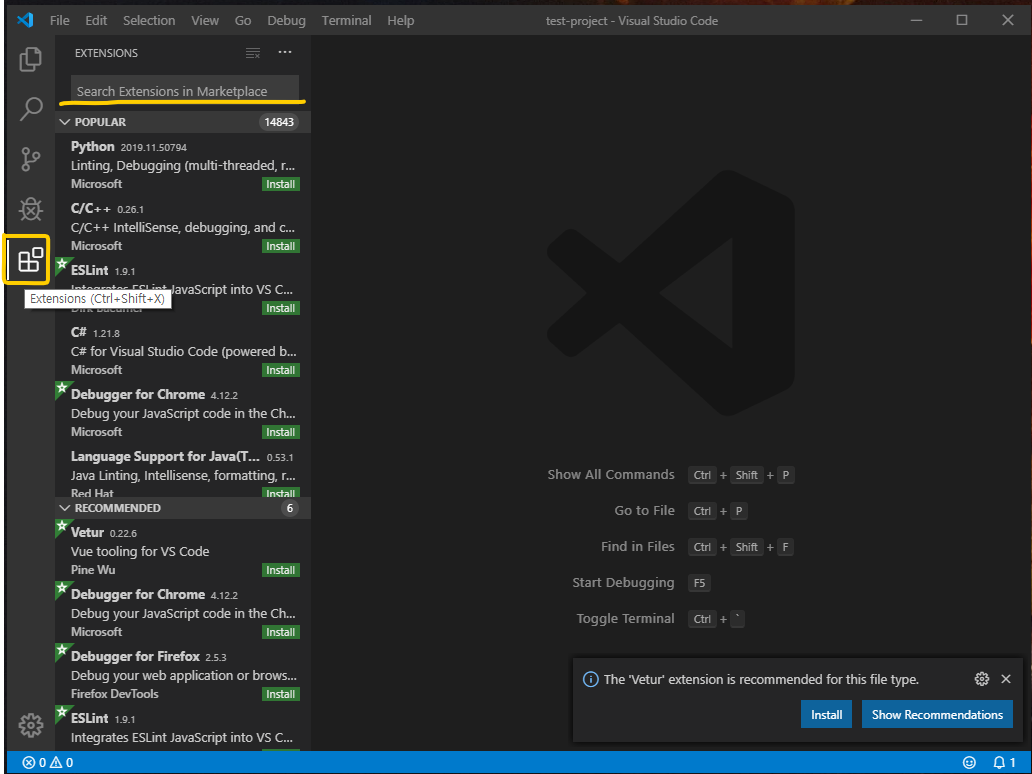Install Debugger for Chrome in Recommended list
The image size is (1032, 774).
coord(280,632)
